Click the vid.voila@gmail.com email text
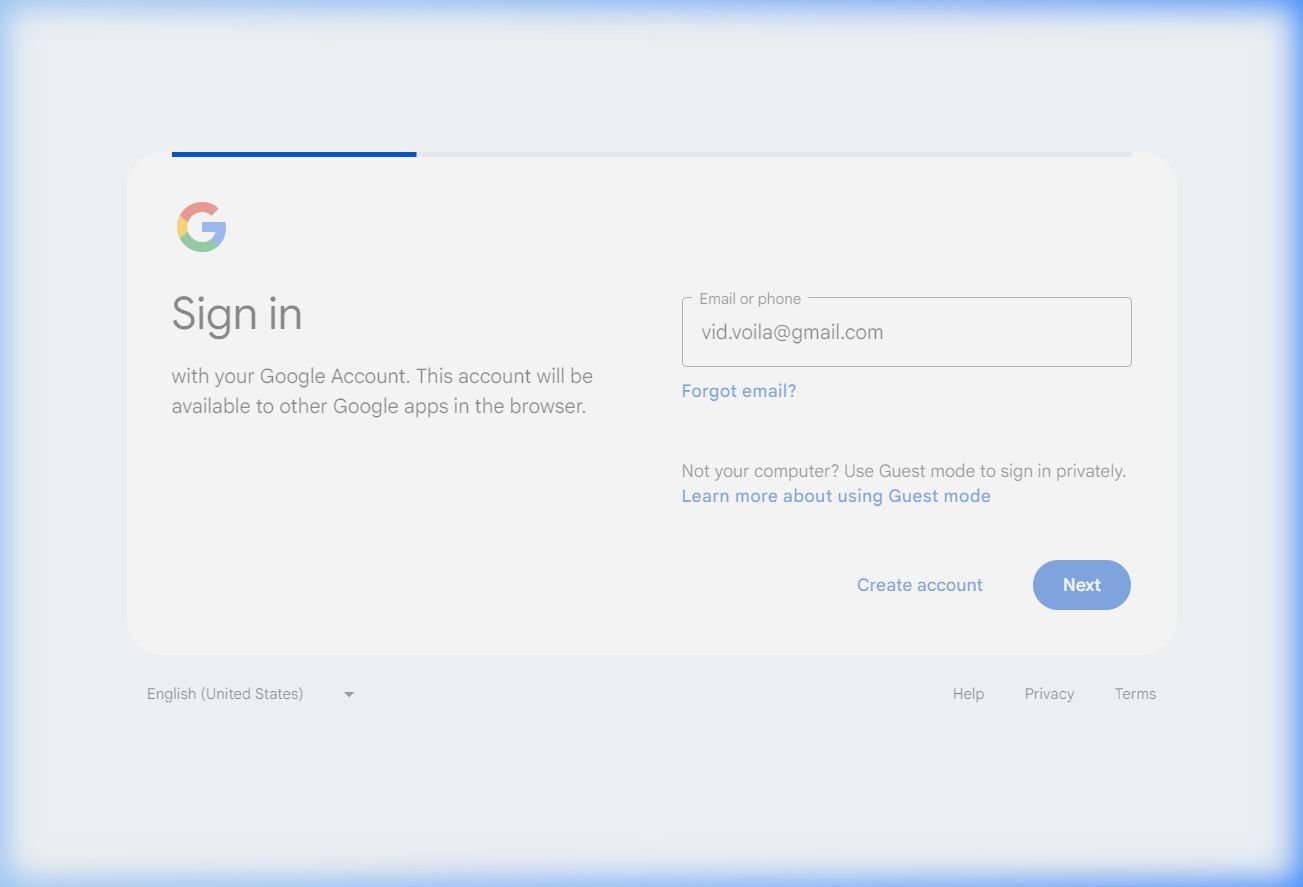 [792, 333]
